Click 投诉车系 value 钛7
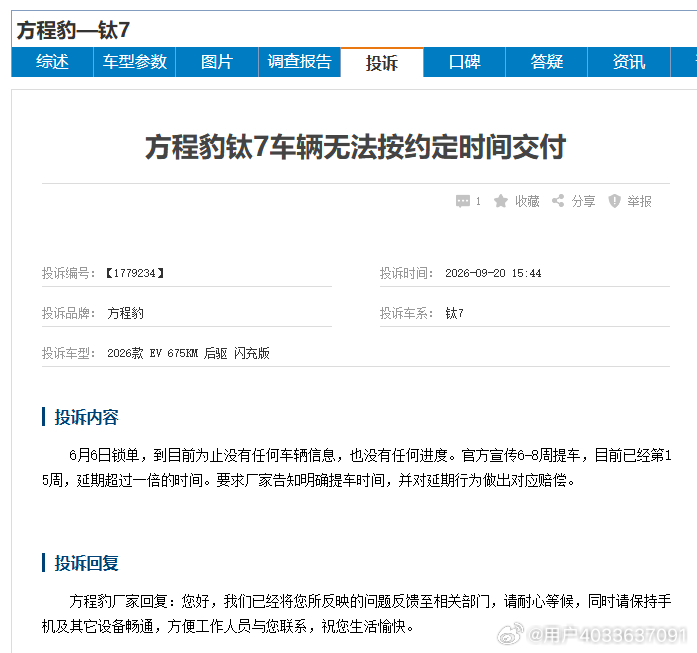The height and width of the screenshot is (653, 697). 454,313
